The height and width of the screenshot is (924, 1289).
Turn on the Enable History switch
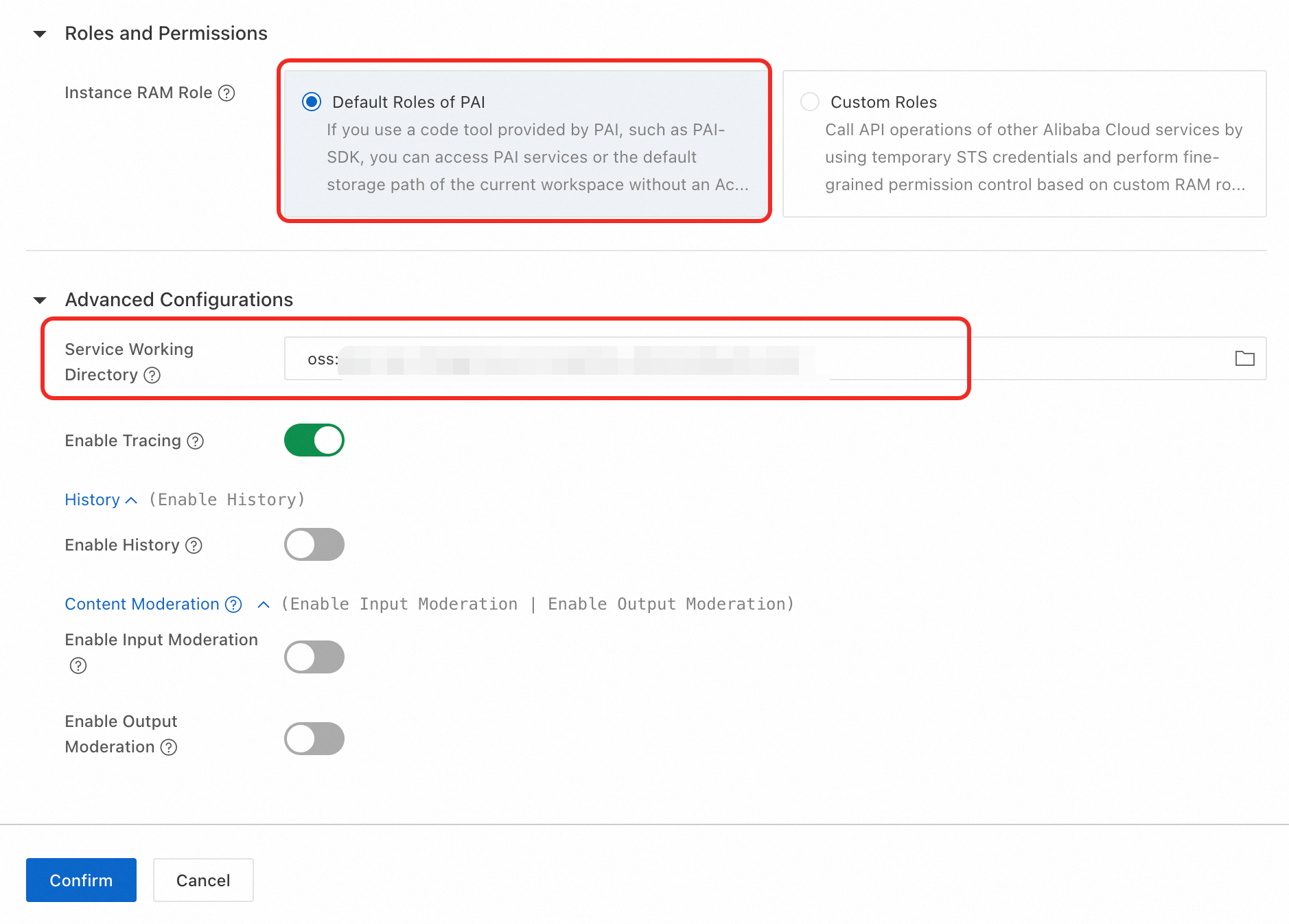(x=314, y=544)
